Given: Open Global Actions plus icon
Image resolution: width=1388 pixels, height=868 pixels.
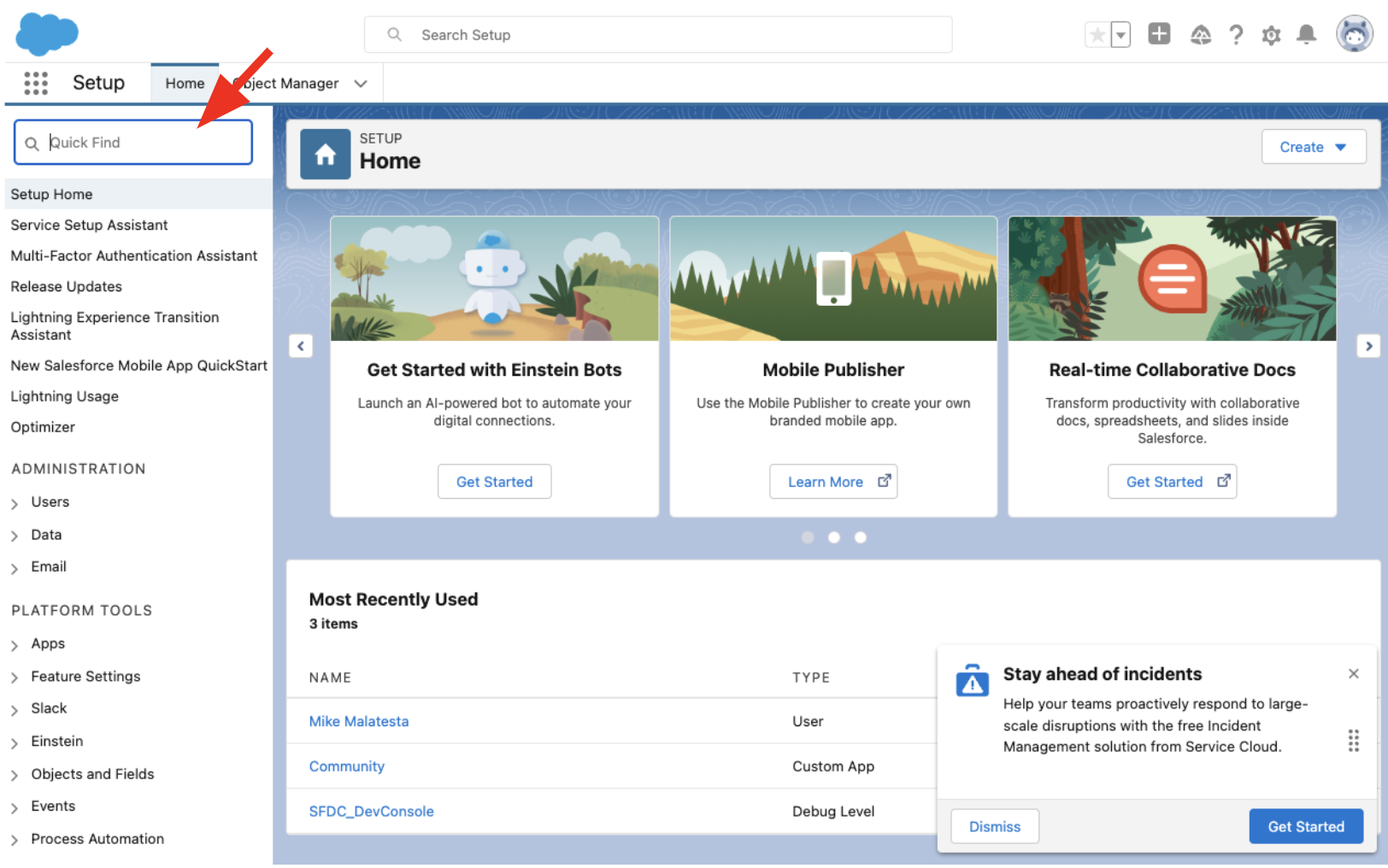Looking at the screenshot, I should [1159, 34].
